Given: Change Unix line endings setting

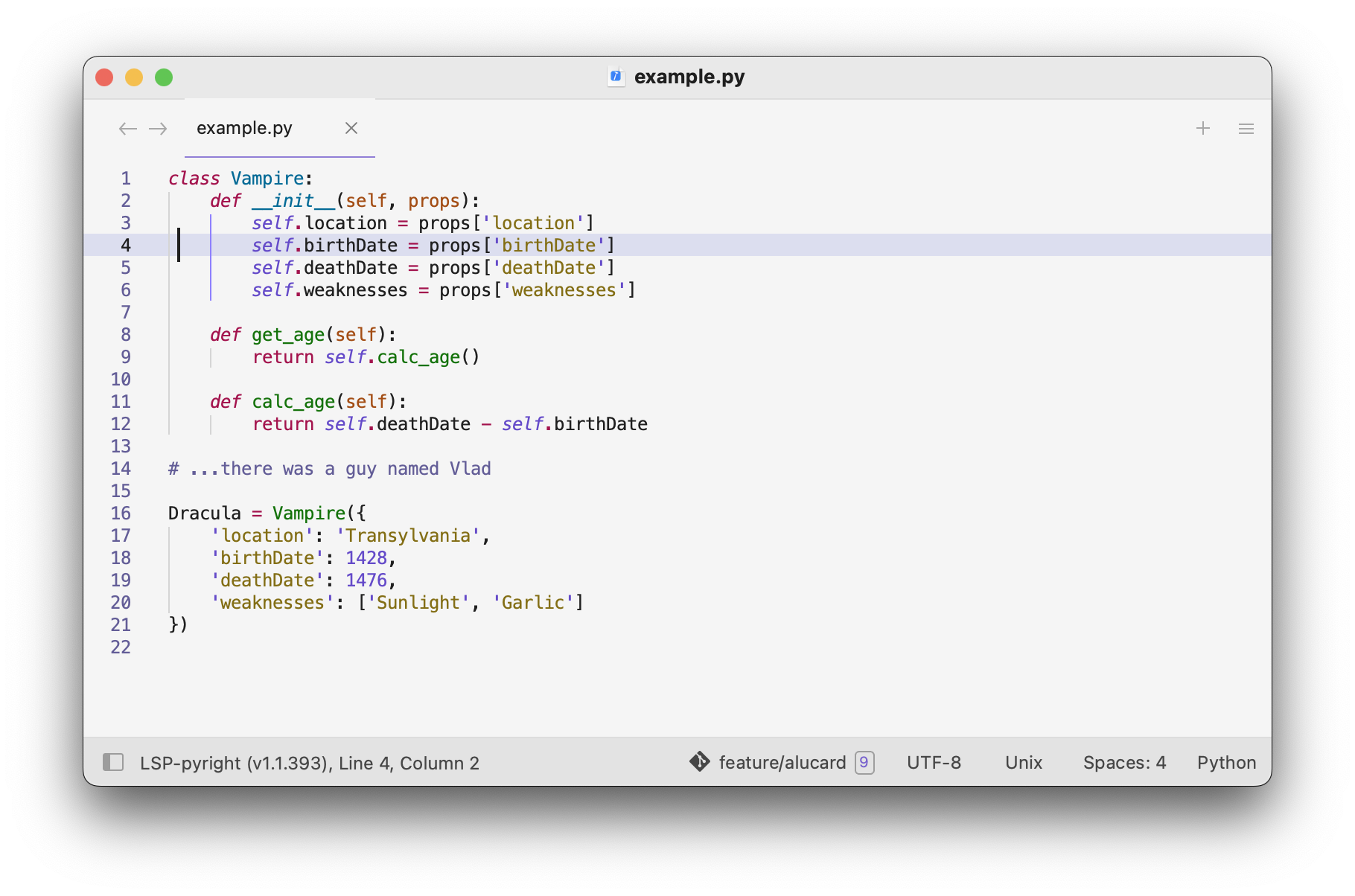Looking at the screenshot, I should 1024,763.
